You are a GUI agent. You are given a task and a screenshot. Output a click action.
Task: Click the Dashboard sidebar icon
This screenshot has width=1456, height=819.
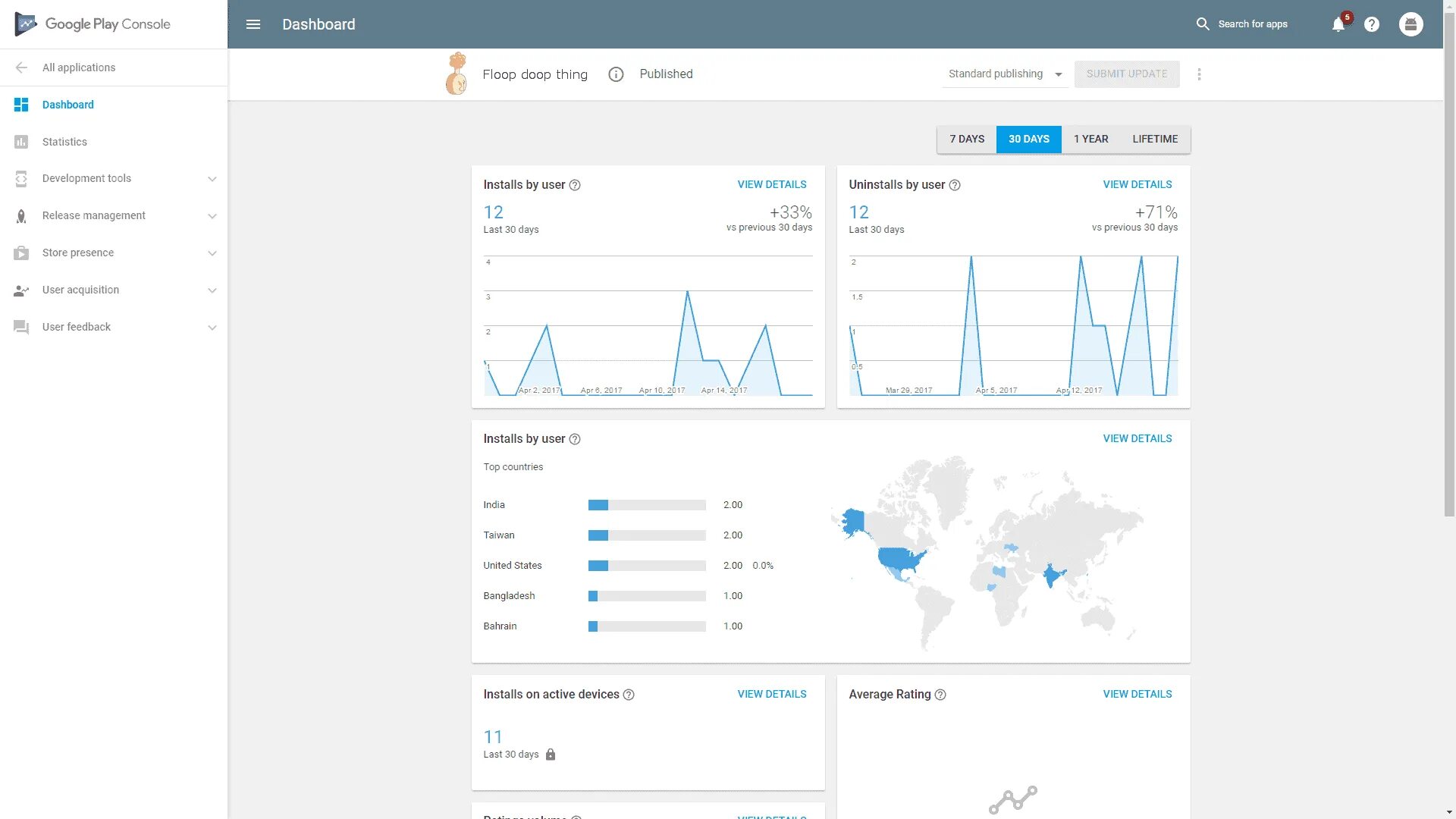(21, 104)
